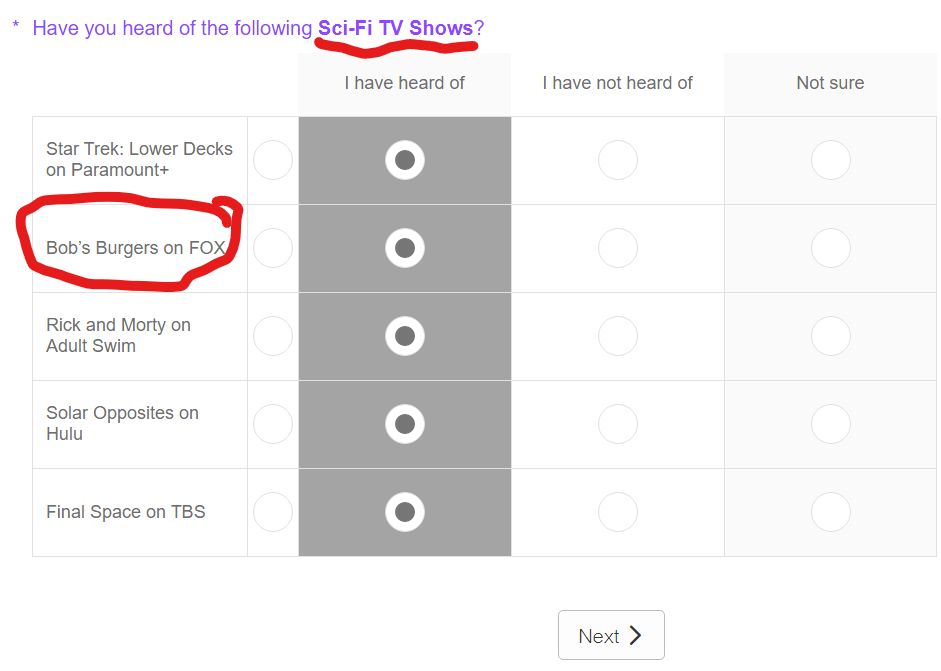Choose 'Not sure' for Solar Opposites
This screenshot has height=671, width=941.
point(830,423)
